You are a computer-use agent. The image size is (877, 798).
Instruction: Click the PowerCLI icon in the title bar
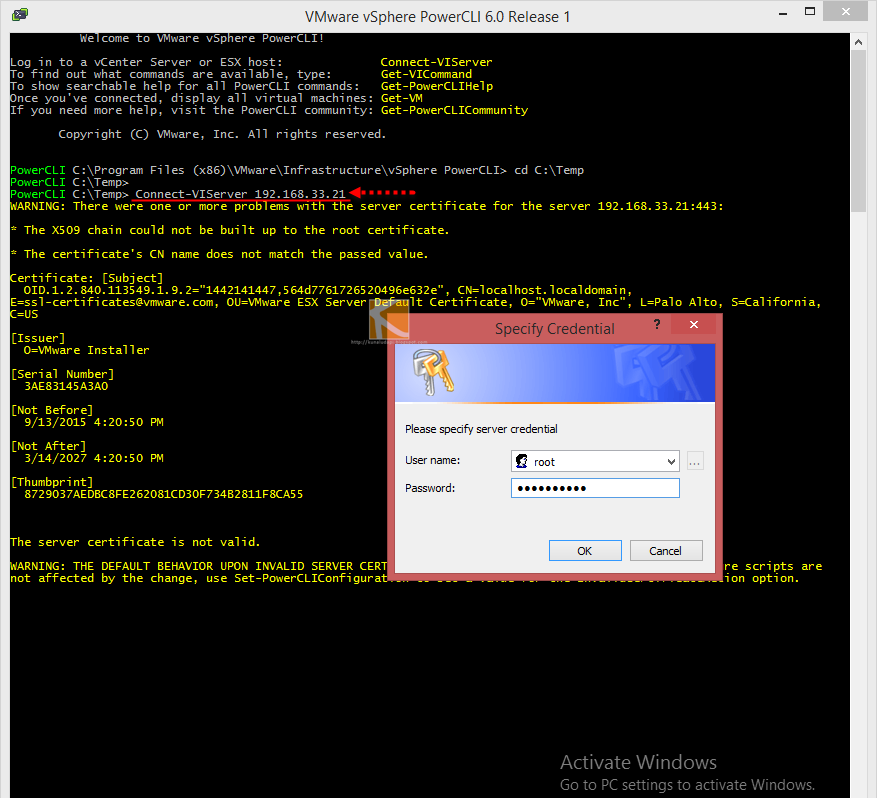pyautogui.click(x=19, y=13)
